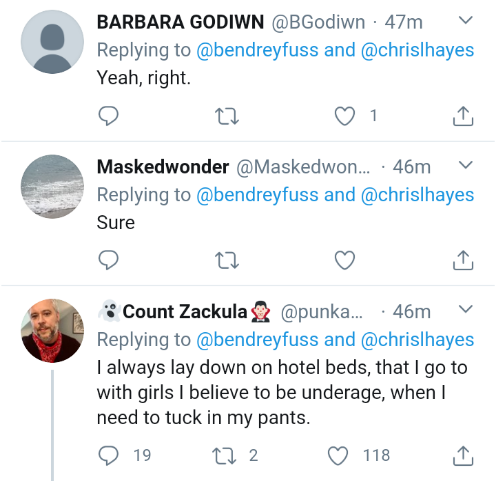Image resolution: width=496 pixels, height=481 pixels.
Task: Share Maskedwonder's tweet
Action: (463, 260)
